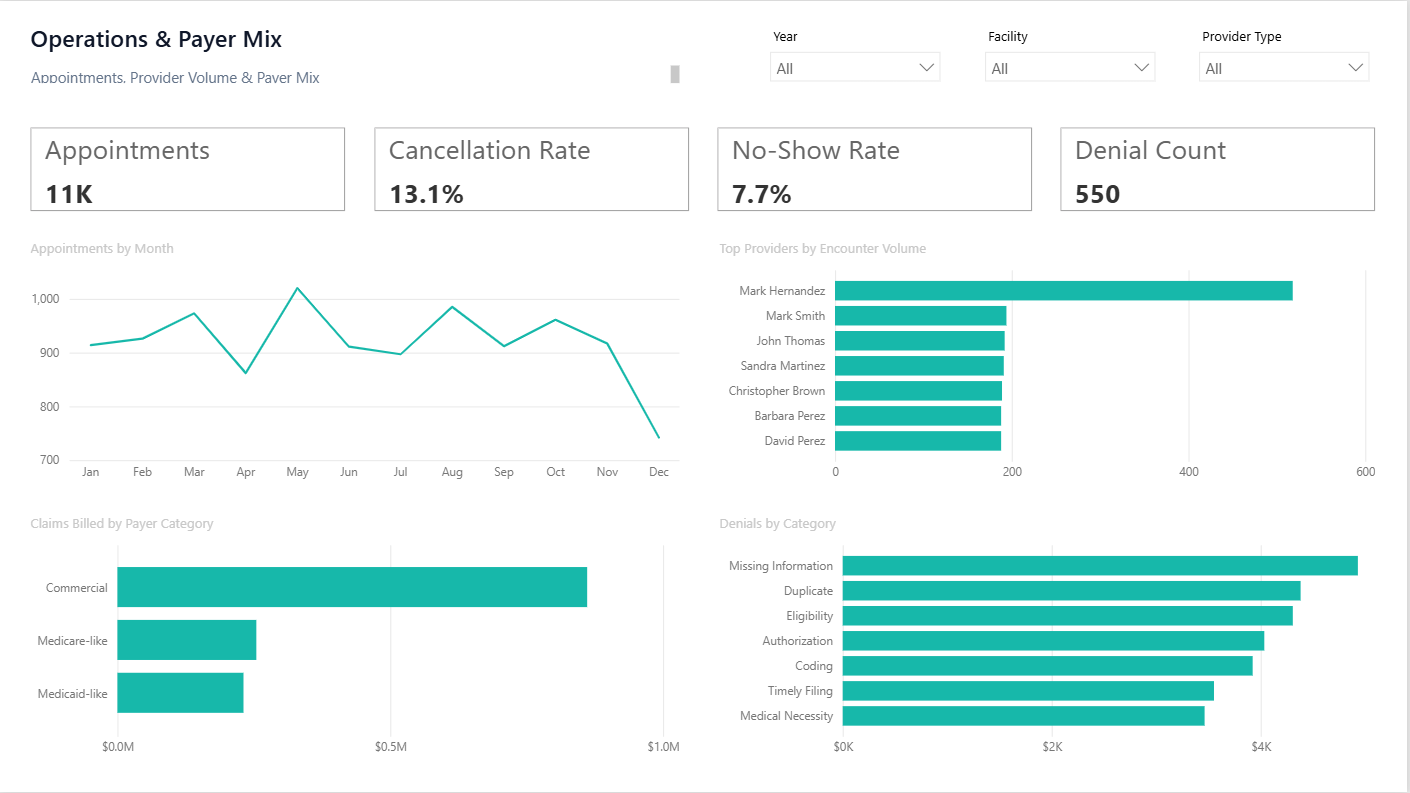Image resolution: width=1410 pixels, height=793 pixels.
Task: Open the Year filter dropdown
Action: (x=855, y=68)
